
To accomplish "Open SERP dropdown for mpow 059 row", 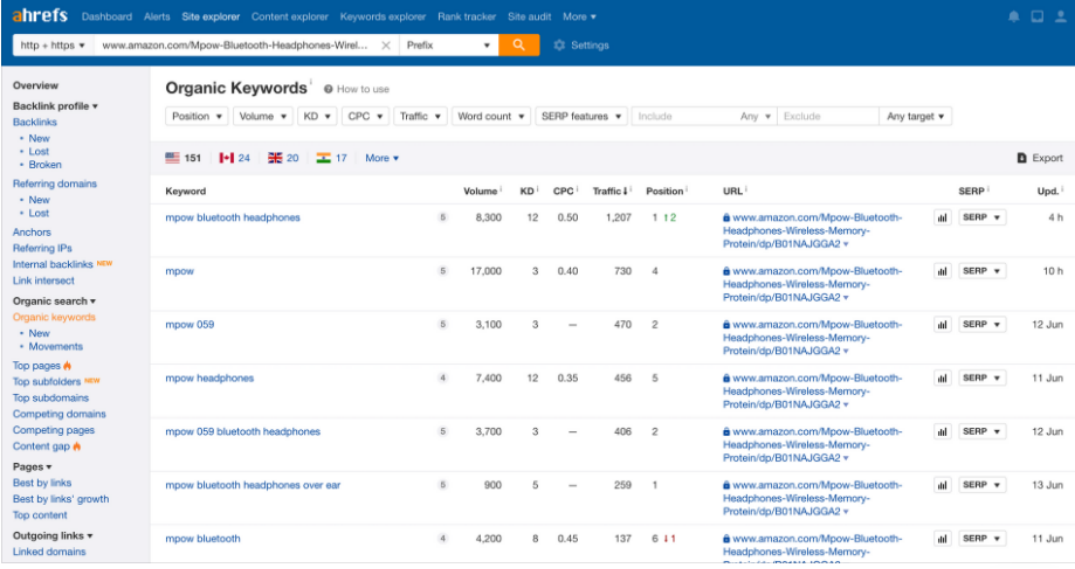I will [x=982, y=324].
